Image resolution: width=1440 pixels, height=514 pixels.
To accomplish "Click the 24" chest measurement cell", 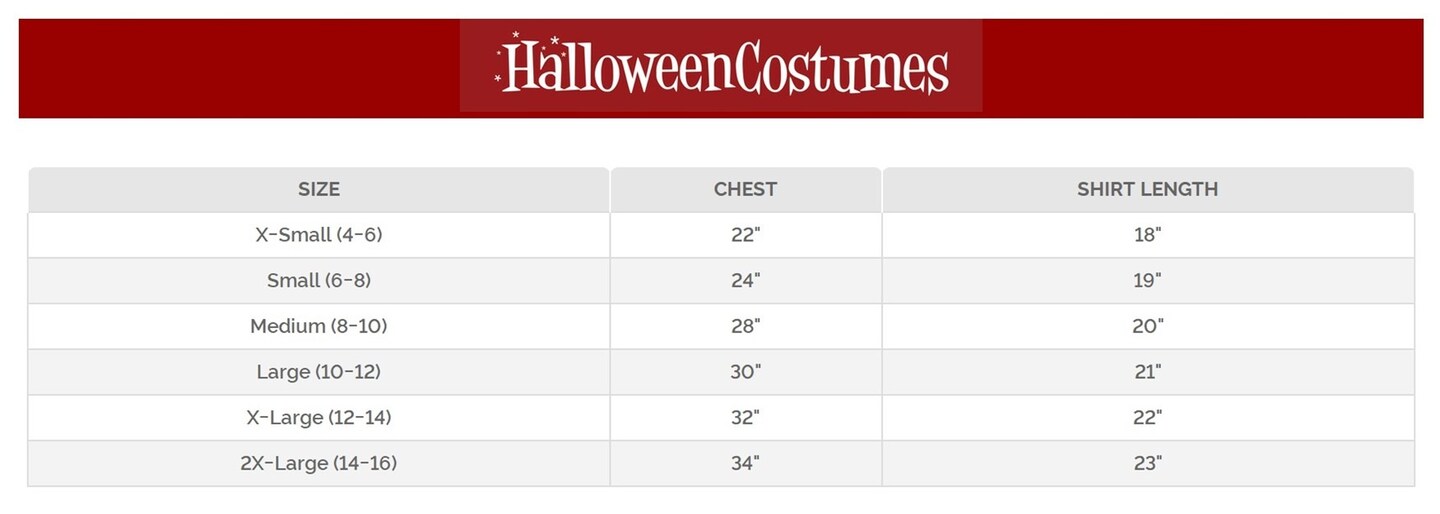I will 745,281.
